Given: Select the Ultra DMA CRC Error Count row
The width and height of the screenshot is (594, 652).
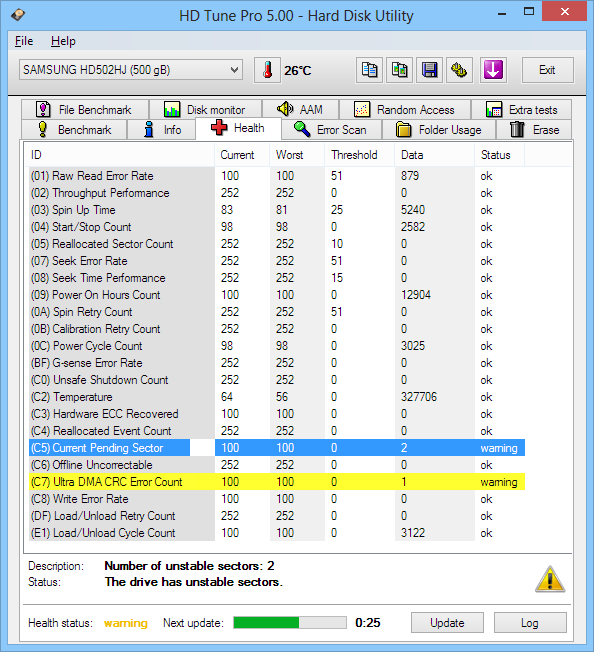Looking at the screenshot, I should click(x=277, y=482).
